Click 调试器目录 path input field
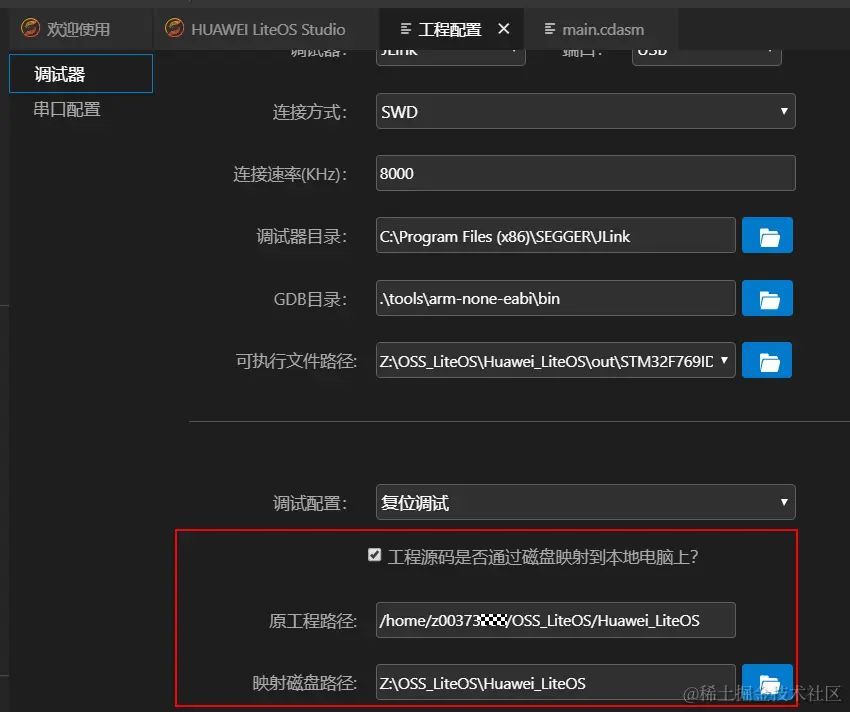 click(556, 235)
